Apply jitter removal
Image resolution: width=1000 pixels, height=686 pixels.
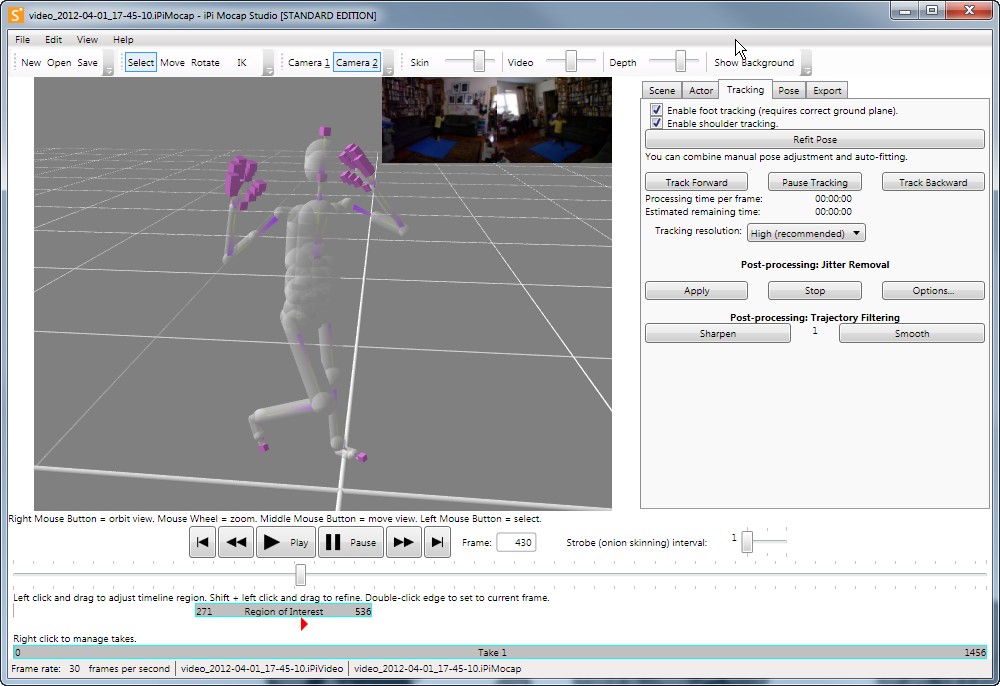point(696,291)
